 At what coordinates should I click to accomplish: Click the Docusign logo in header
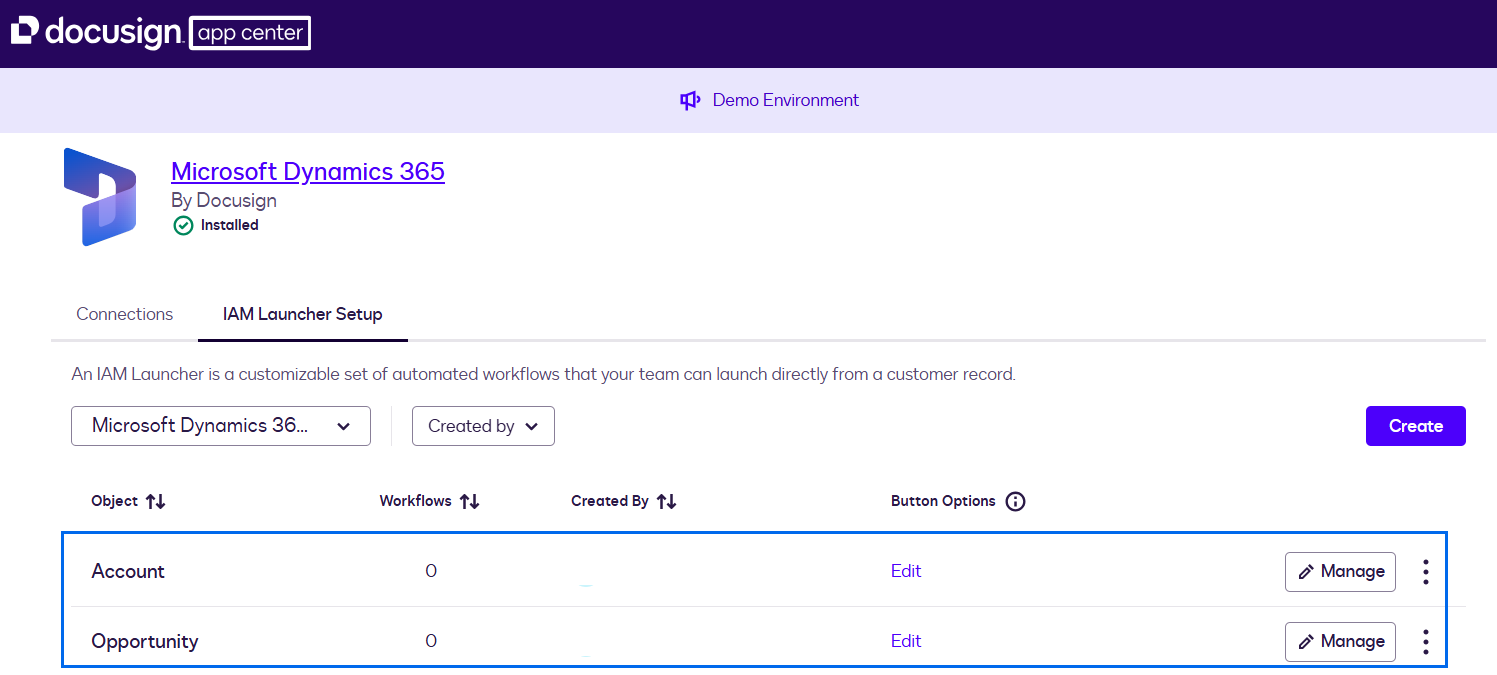coord(96,32)
